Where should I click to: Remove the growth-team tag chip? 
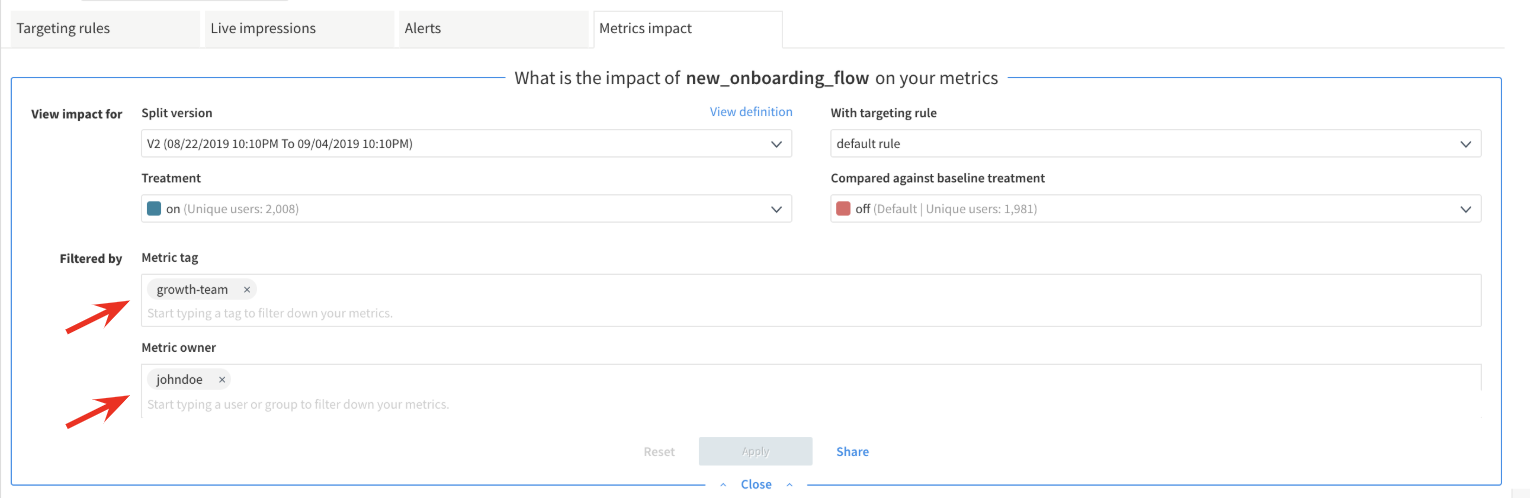(x=247, y=290)
